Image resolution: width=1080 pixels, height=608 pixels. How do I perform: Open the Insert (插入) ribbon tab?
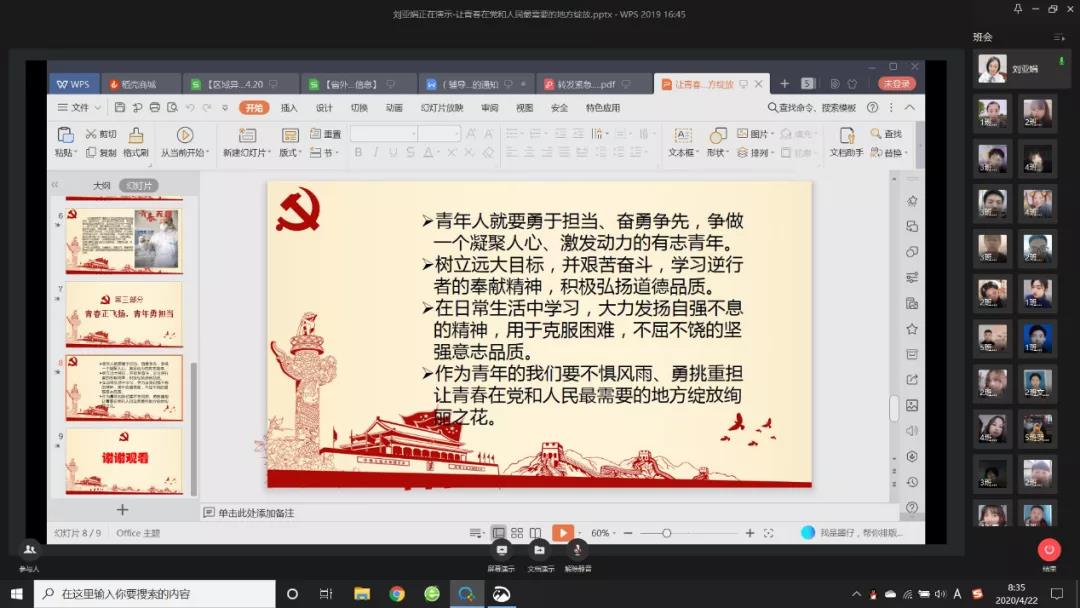point(289,108)
